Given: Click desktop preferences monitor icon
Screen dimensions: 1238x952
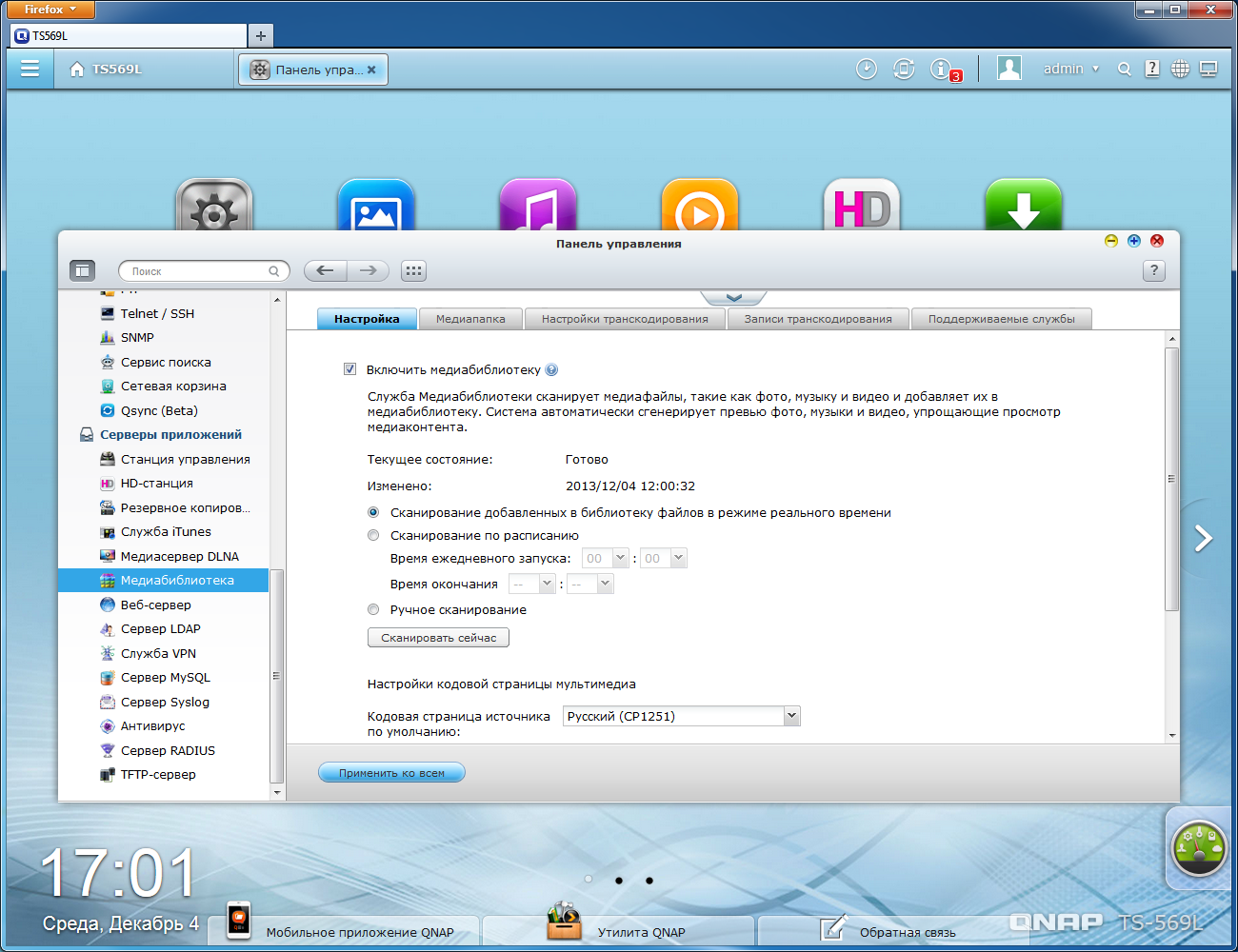Looking at the screenshot, I should [1208, 69].
